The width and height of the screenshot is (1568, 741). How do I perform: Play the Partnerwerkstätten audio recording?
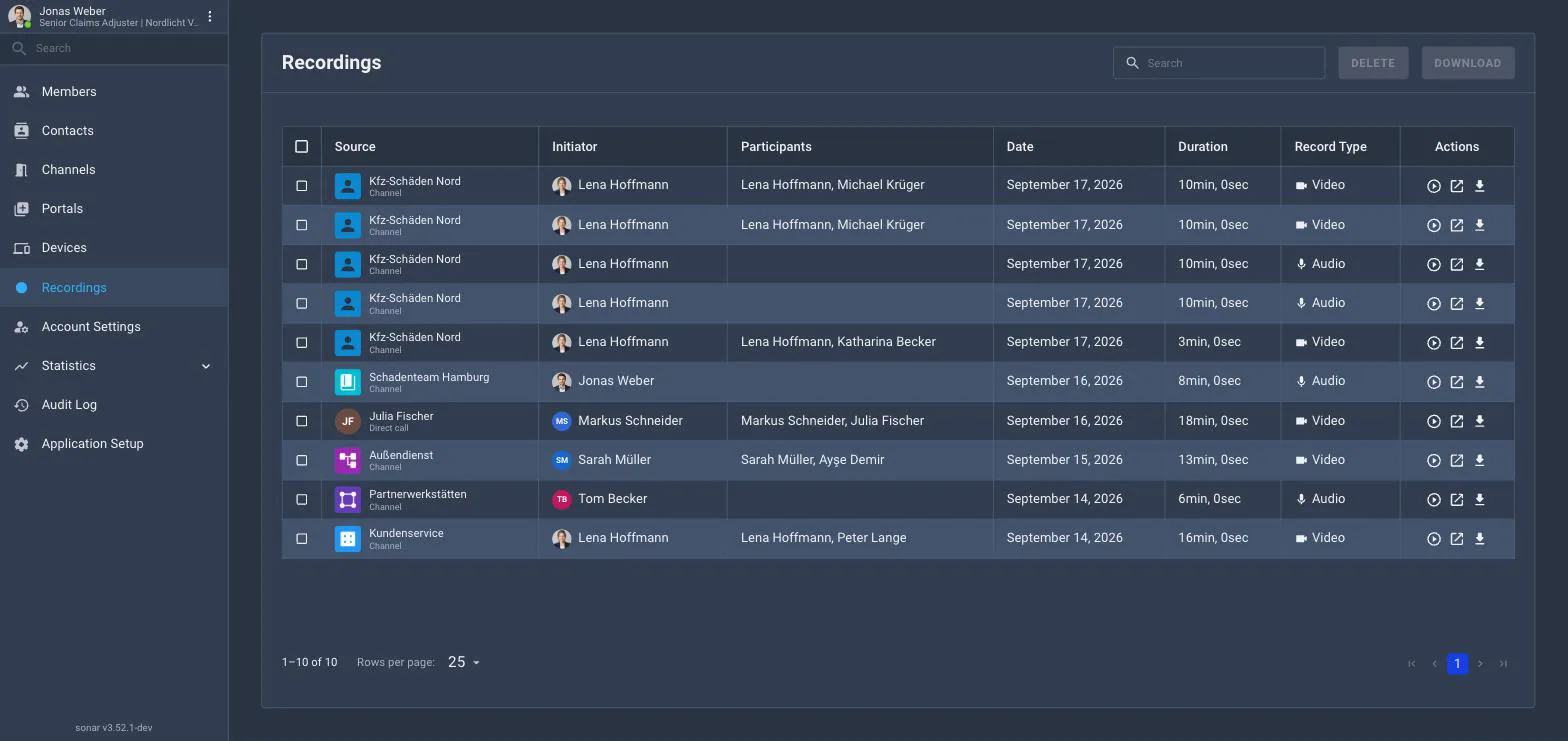pos(1433,499)
